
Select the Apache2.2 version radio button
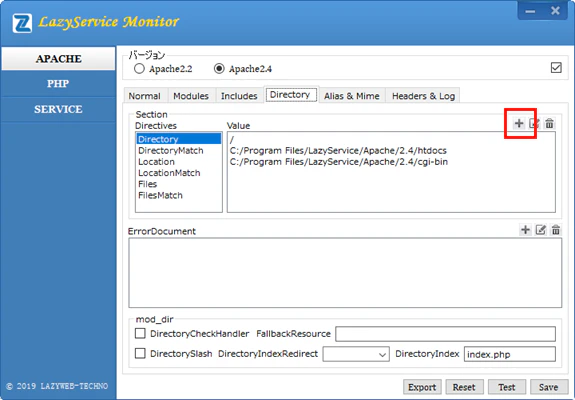pos(139,69)
